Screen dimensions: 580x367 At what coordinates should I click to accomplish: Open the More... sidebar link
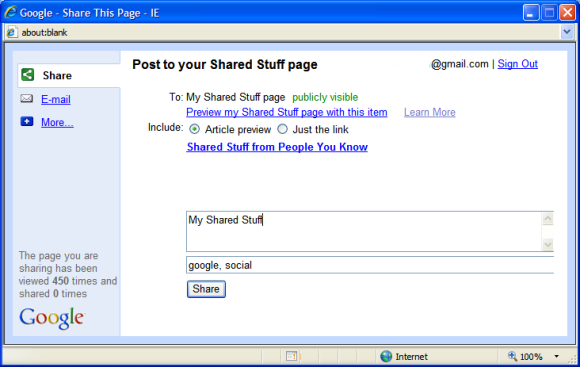(x=57, y=122)
